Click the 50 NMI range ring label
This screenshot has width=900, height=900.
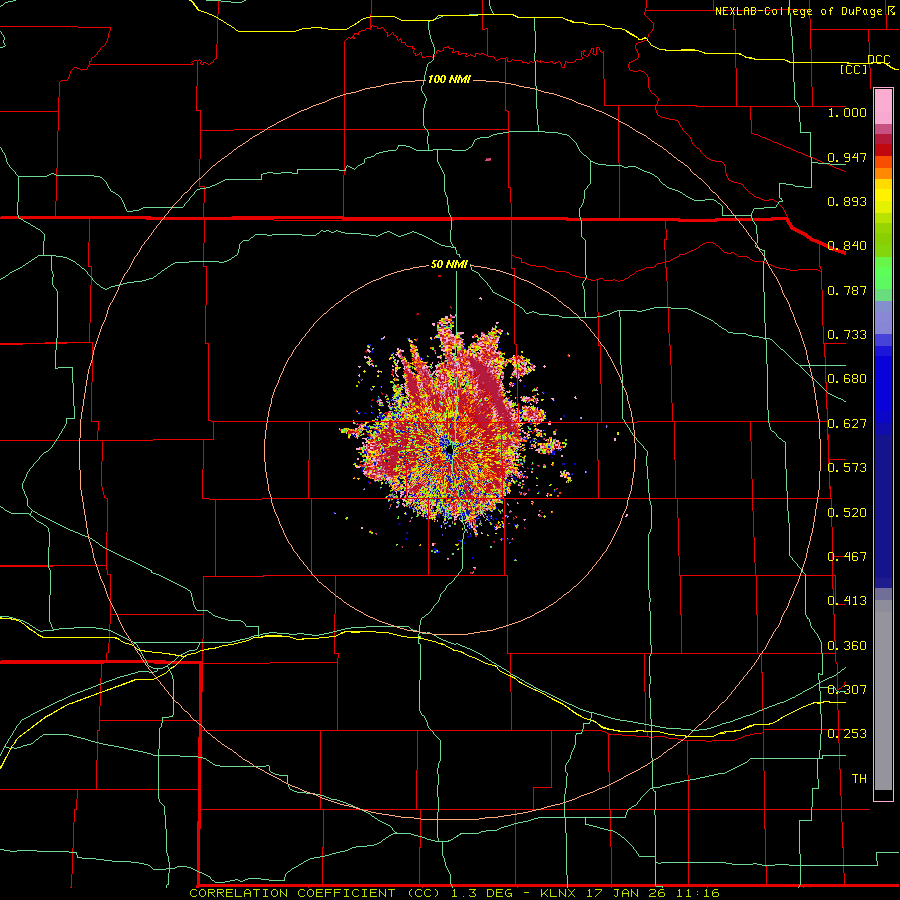449,264
